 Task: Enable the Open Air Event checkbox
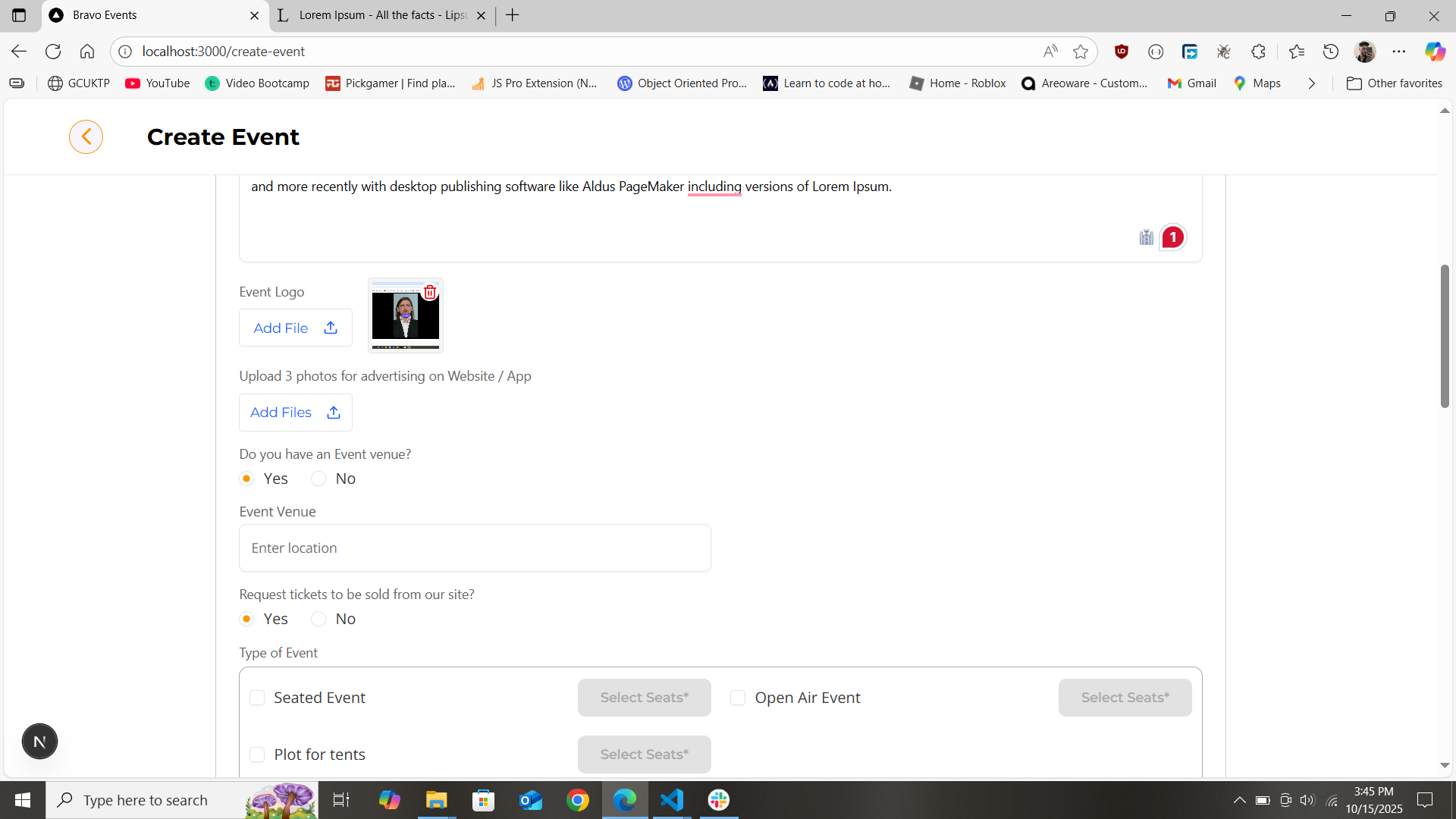point(738,698)
